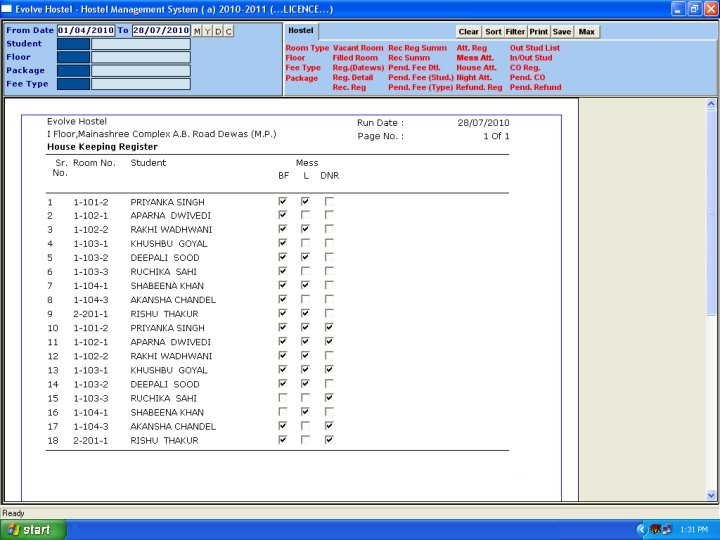Open the Vacant Room report
720x540 pixels.
358,48
